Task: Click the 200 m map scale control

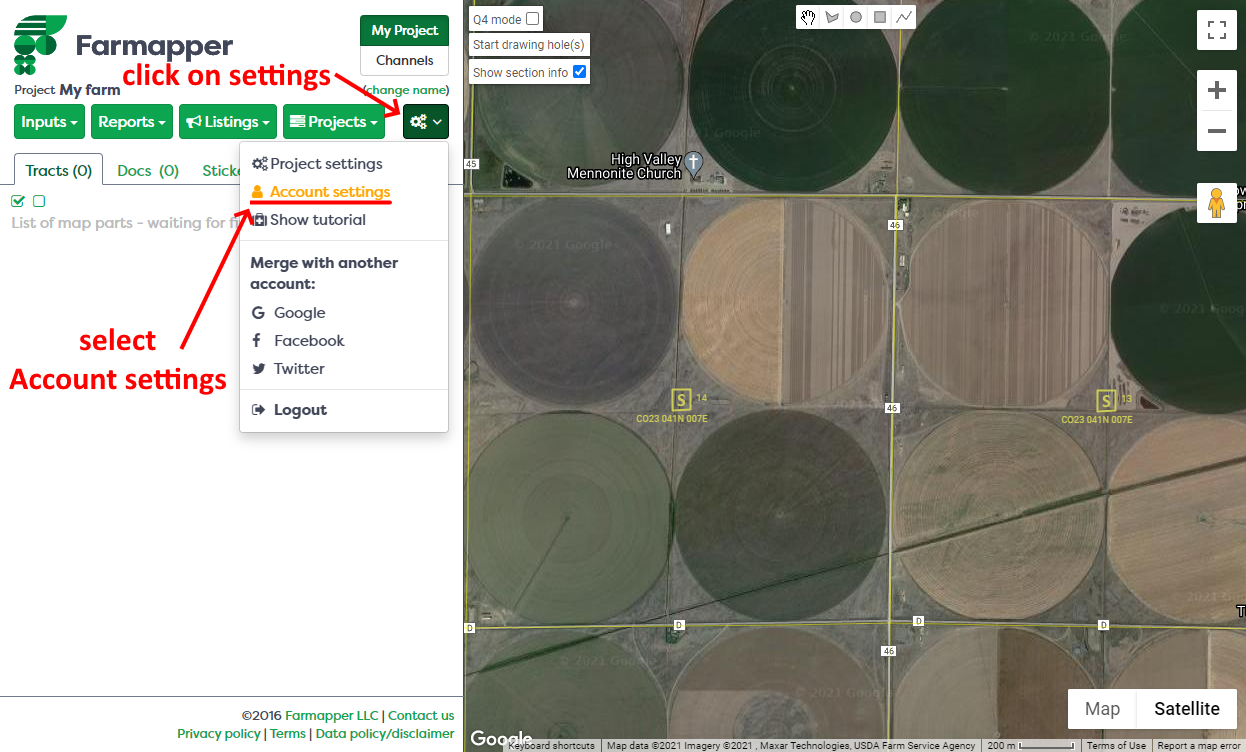Action: (x=1031, y=746)
